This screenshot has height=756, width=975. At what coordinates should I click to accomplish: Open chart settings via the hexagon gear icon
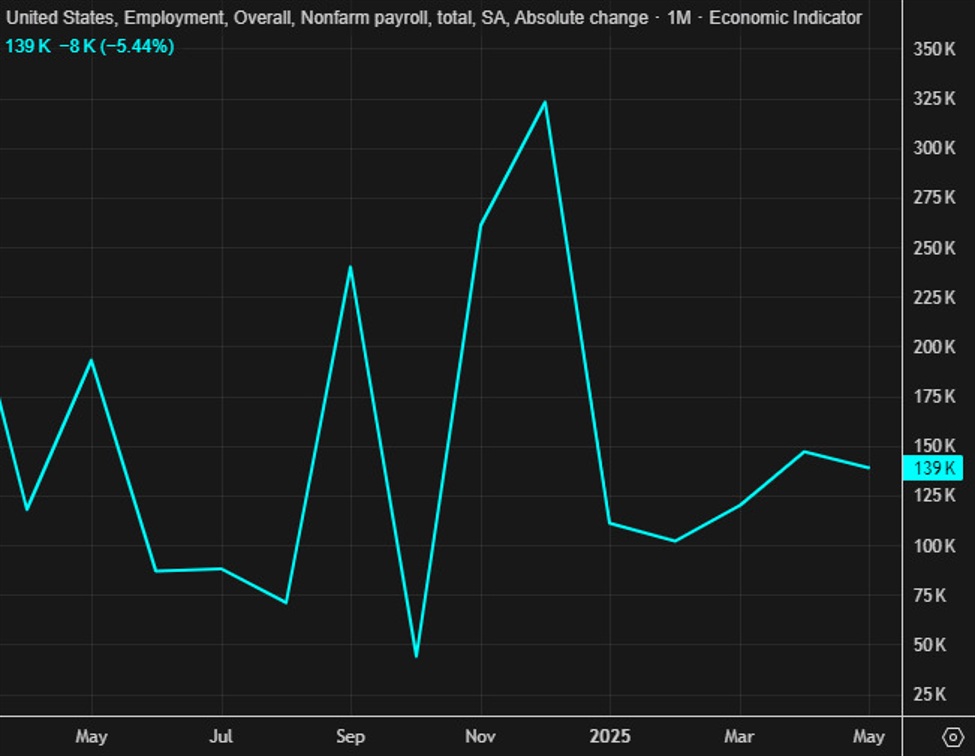951,737
